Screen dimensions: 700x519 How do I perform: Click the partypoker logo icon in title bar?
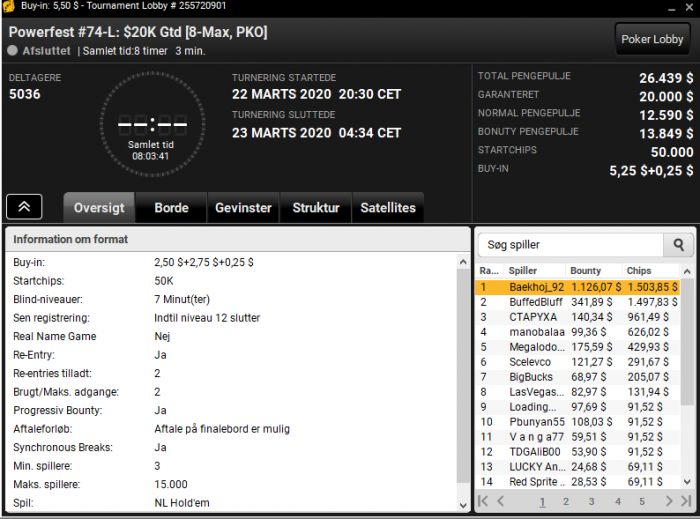(x=8, y=6)
